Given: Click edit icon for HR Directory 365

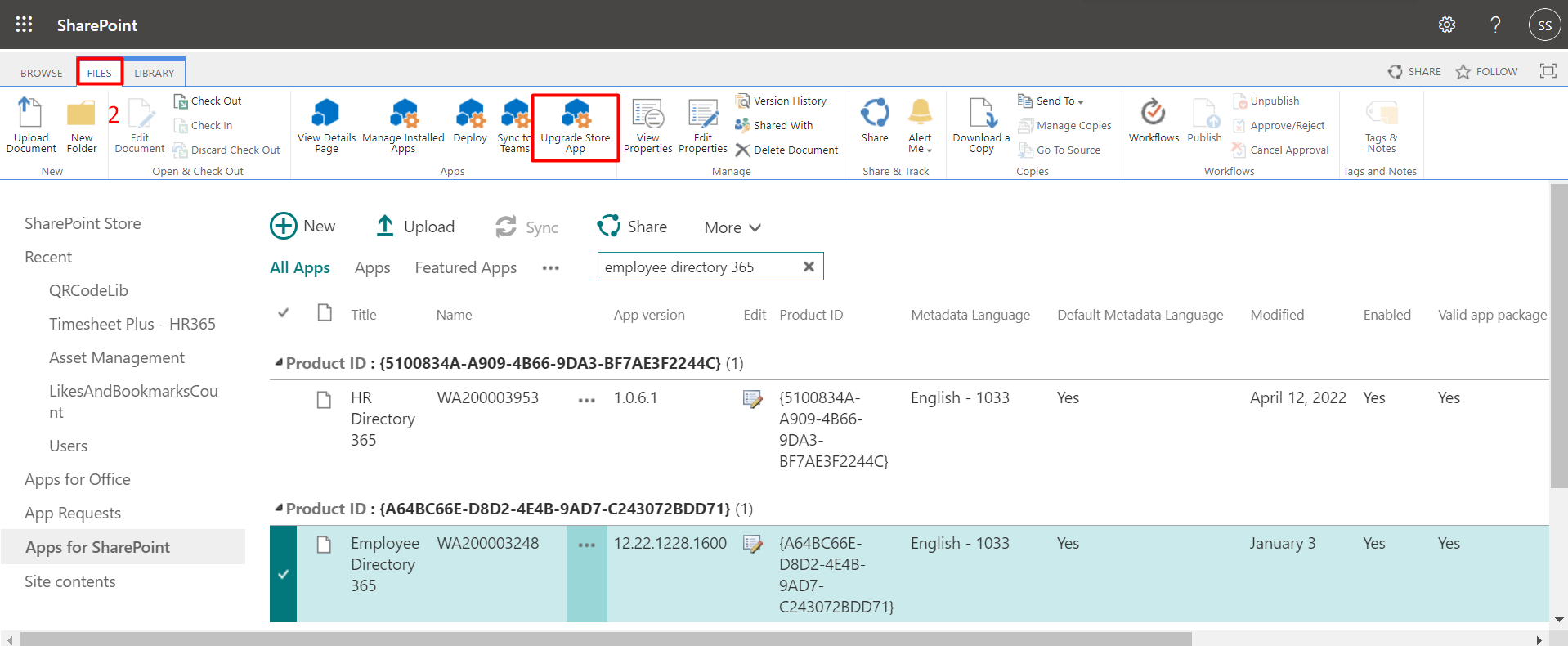Looking at the screenshot, I should (752, 399).
